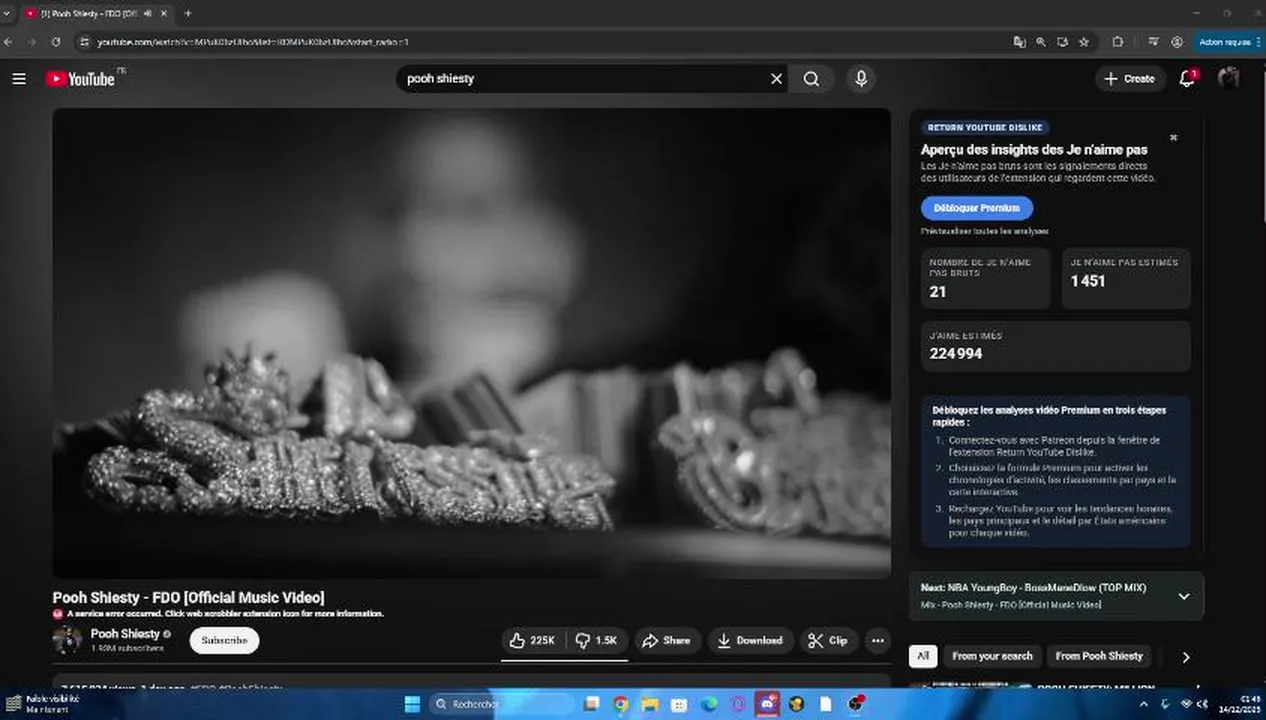Show hidden tray icons chevron
The width and height of the screenshot is (1266, 720).
(x=1144, y=704)
